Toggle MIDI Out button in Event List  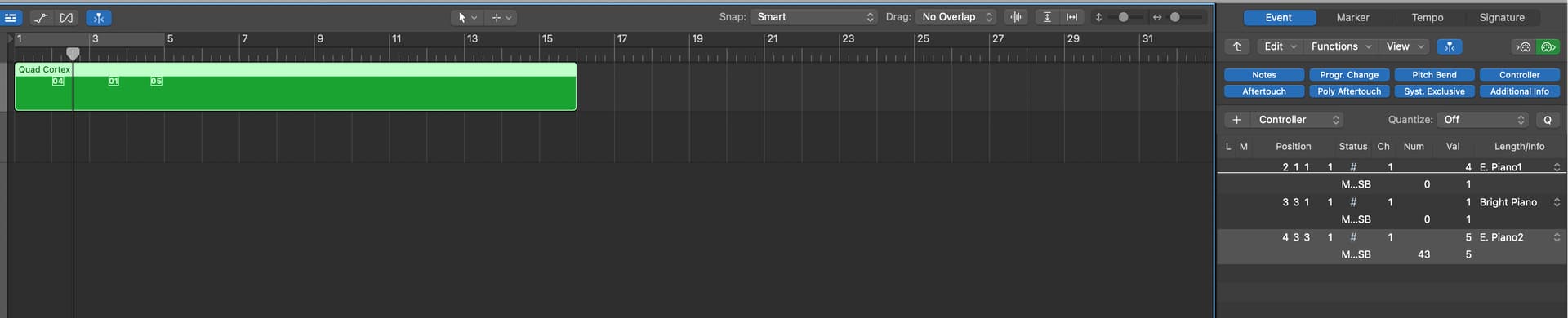1548,46
